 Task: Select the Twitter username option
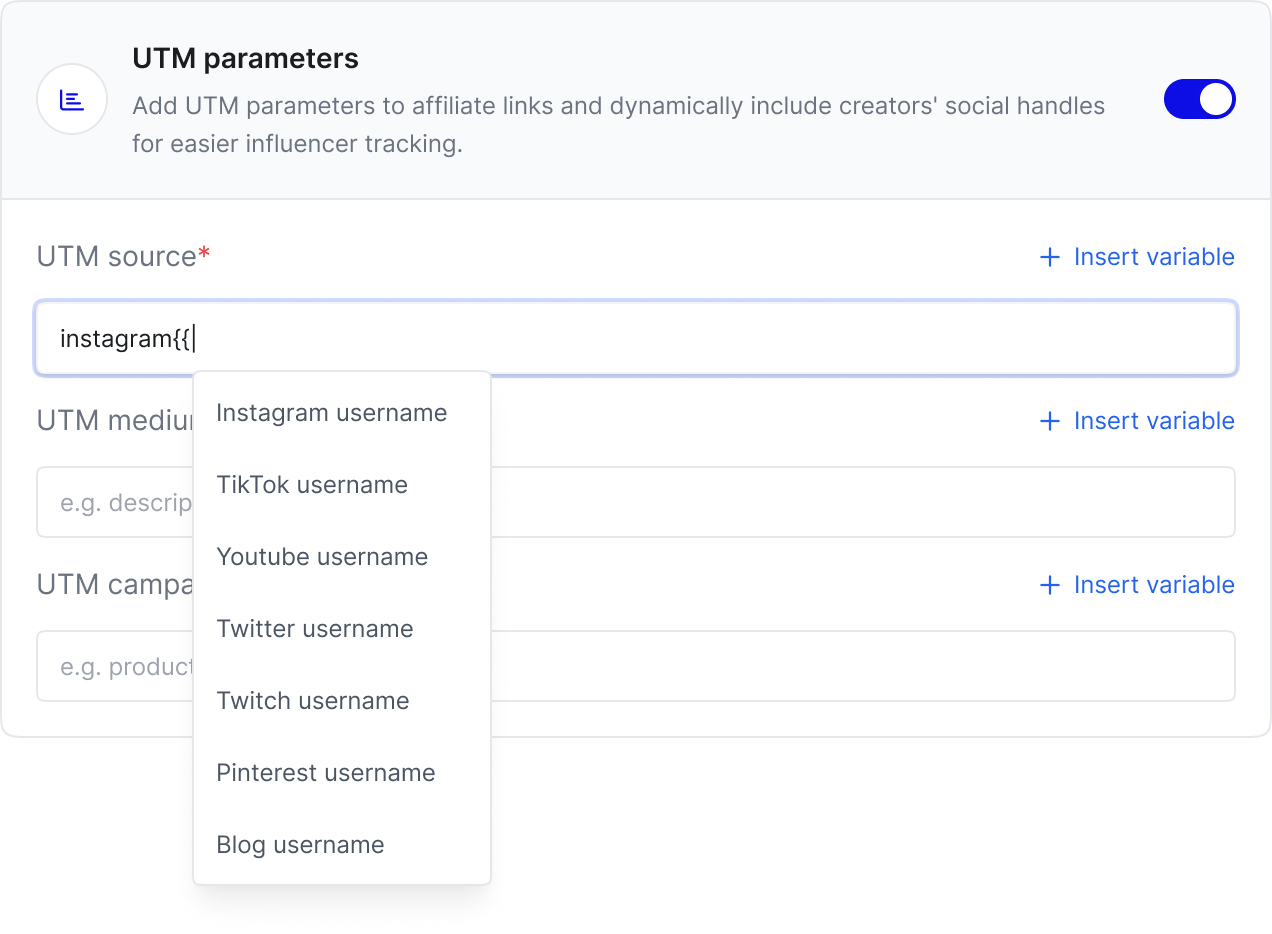tap(315, 629)
